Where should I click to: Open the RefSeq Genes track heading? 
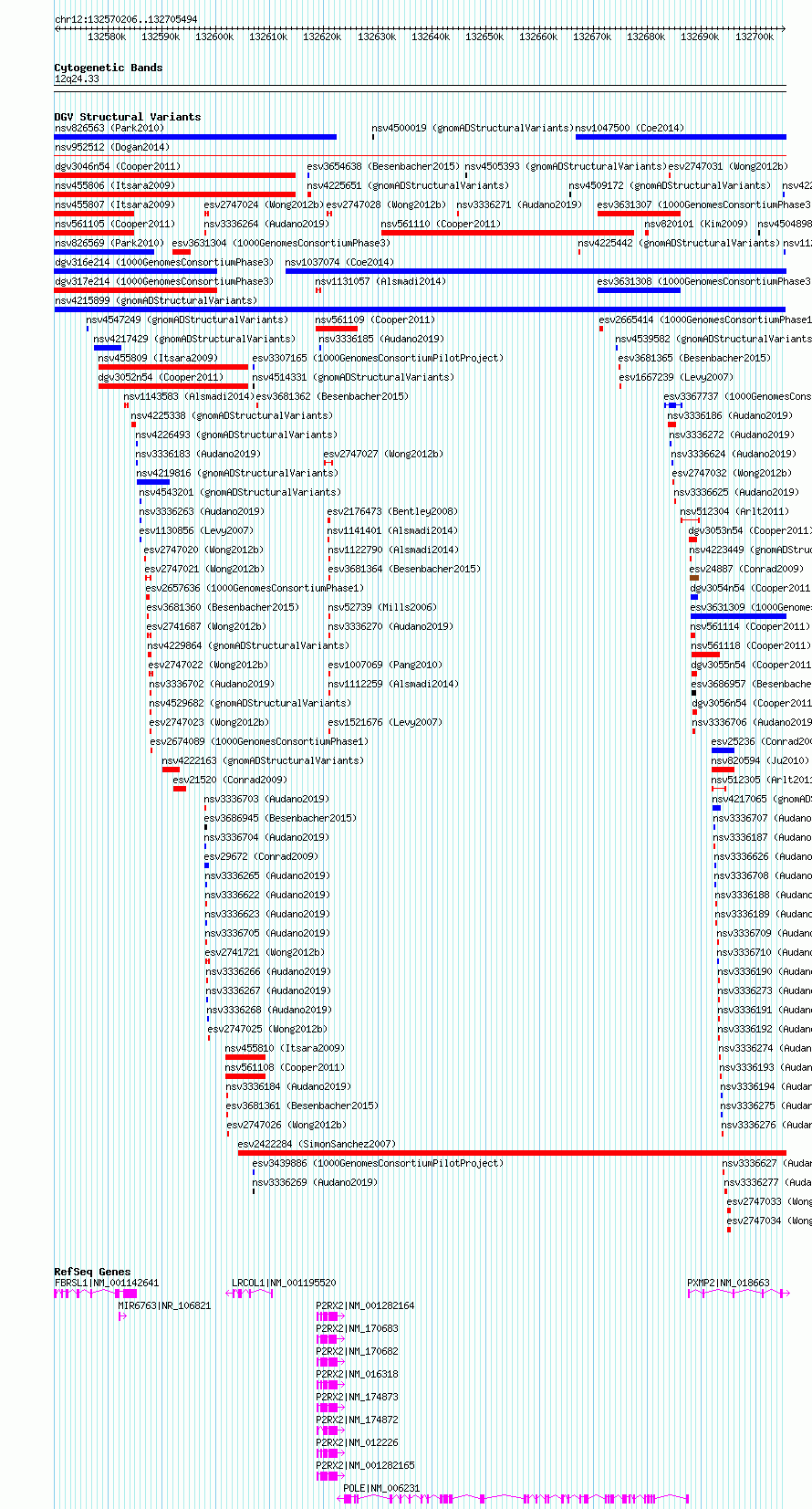tap(92, 1272)
